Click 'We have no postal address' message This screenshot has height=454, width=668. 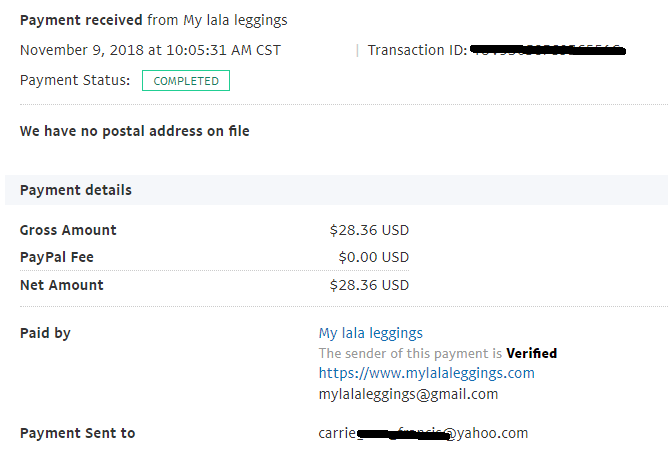(x=135, y=131)
